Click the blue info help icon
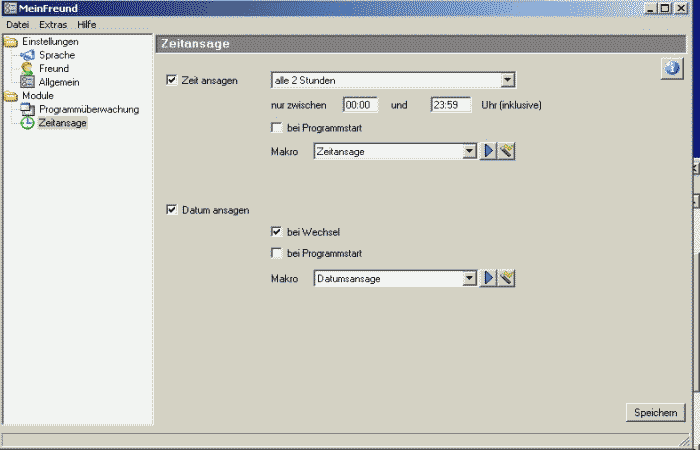The image size is (700, 450). click(671, 68)
